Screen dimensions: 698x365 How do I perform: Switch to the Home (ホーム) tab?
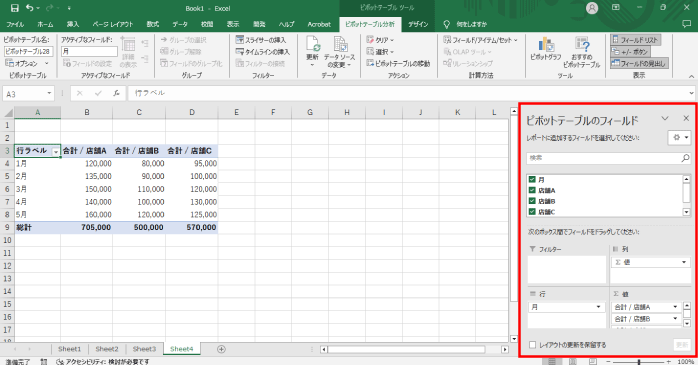45,24
